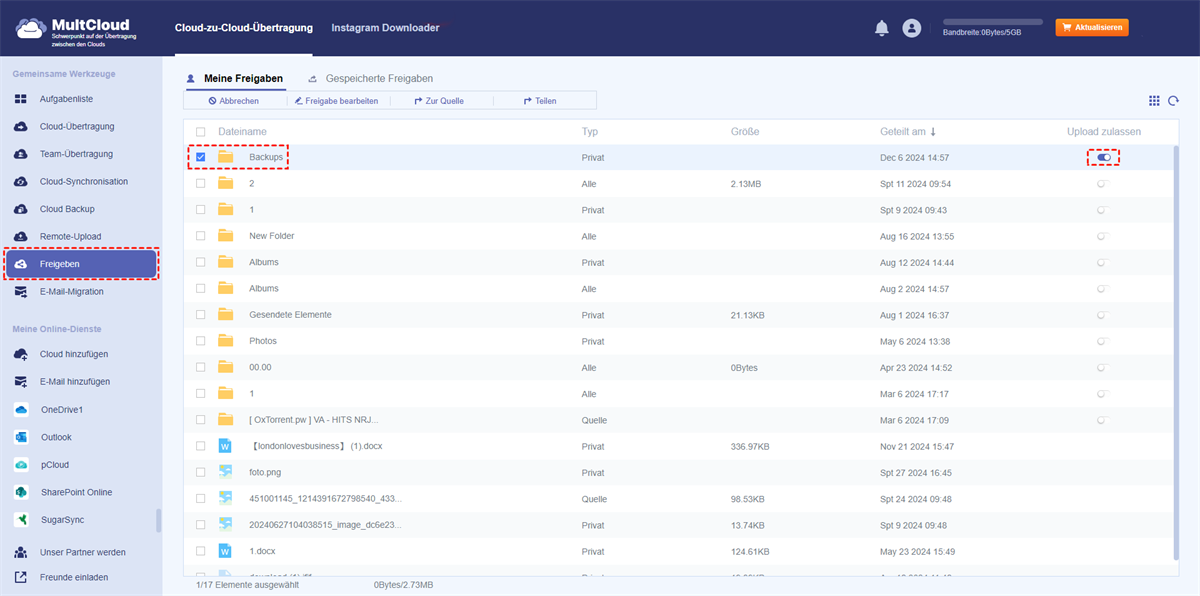Click the bandwidth usage progress bar
1200x596 pixels.
pos(992,21)
